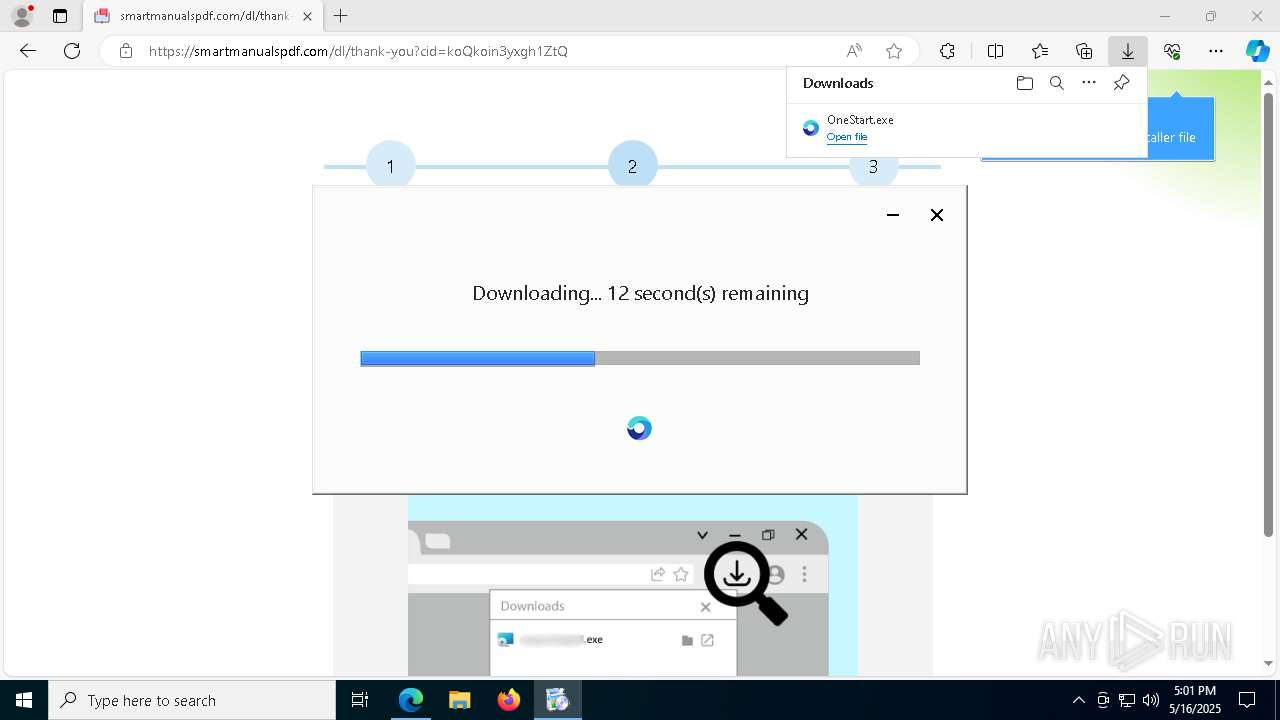Image resolution: width=1280 pixels, height=720 pixels.
Task: Open Windows Start menu
Action: click(x=24, y=700)
